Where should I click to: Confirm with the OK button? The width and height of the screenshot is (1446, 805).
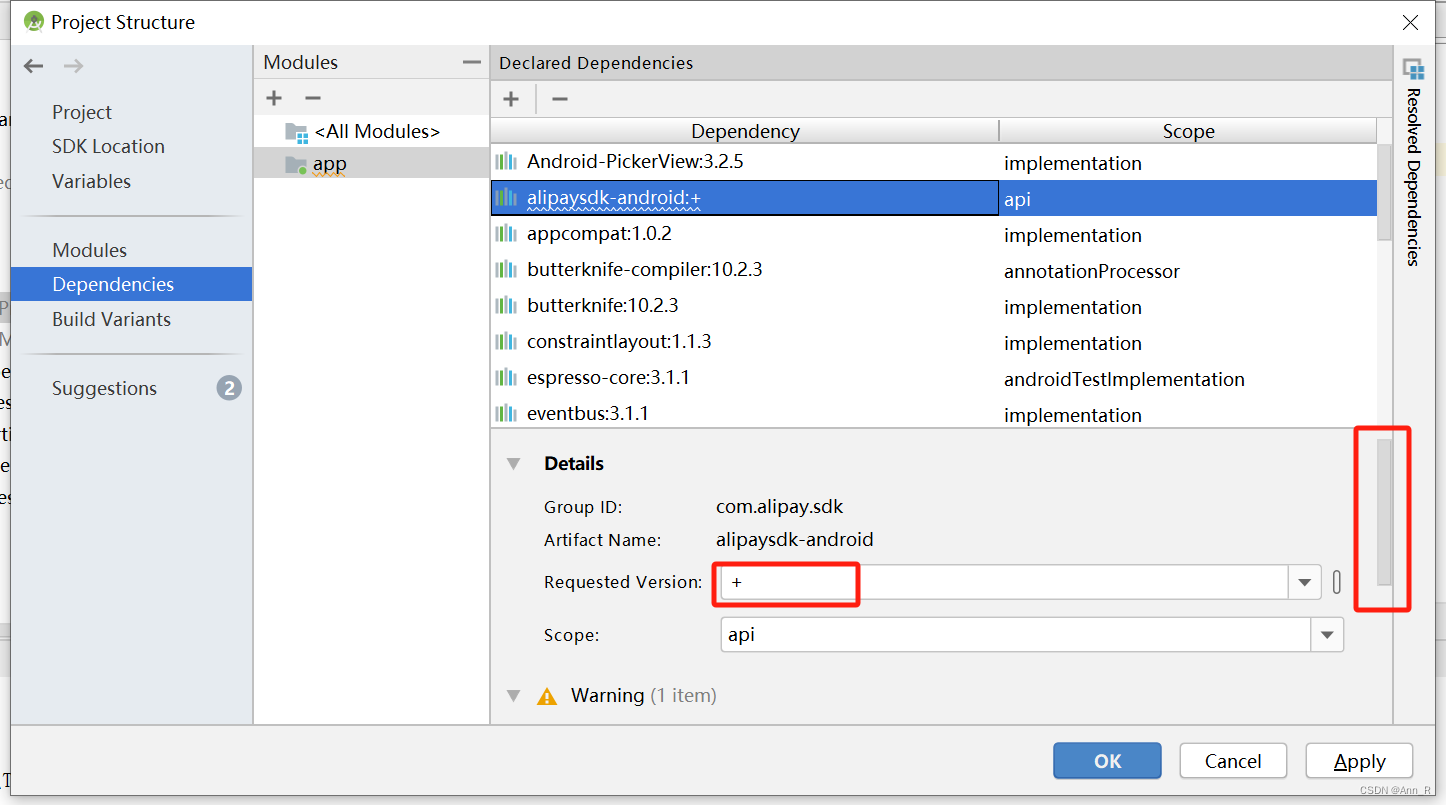(1107, 761)
